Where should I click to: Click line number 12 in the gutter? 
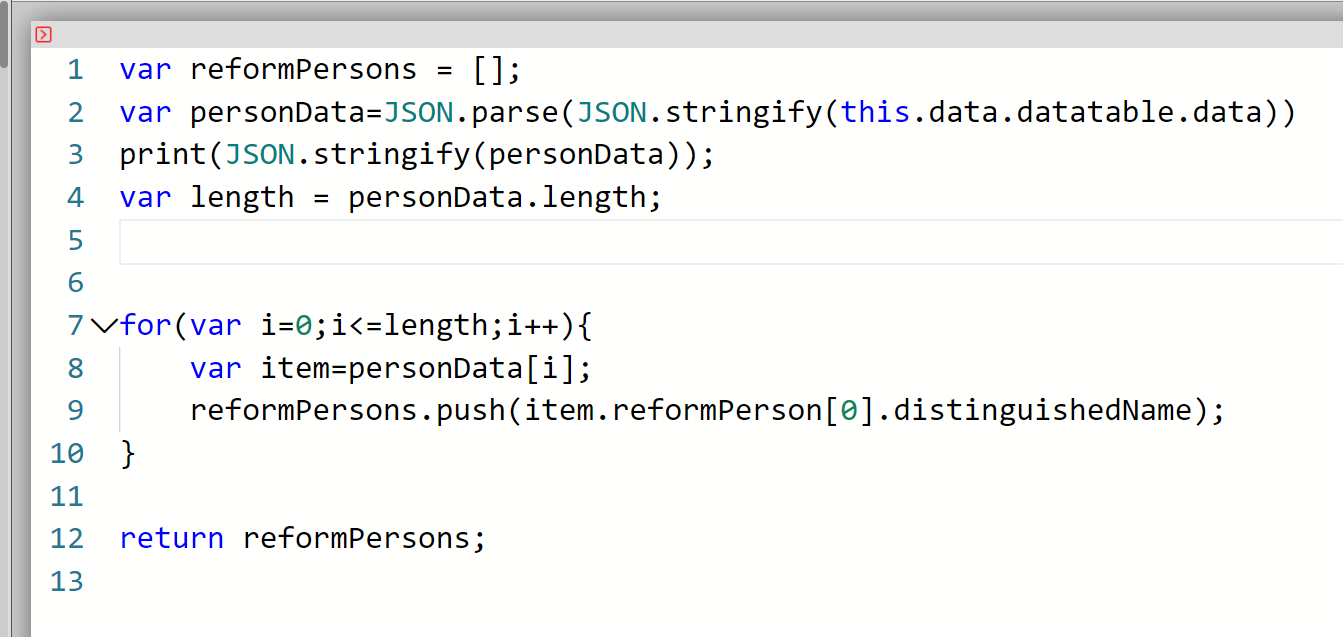click(67, 539)
